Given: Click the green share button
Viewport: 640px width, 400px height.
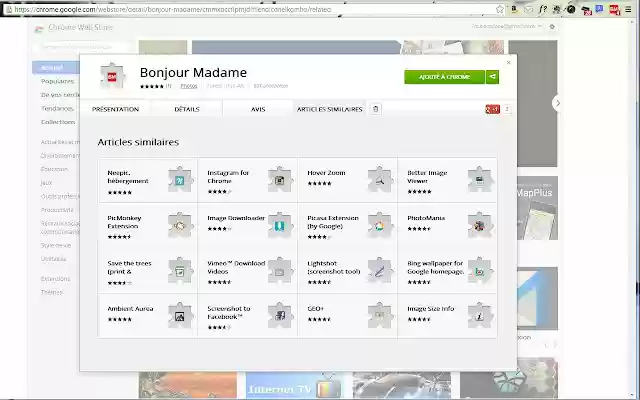Looking at the screenshot, I should pyautogui.click(x=492, y=77).
